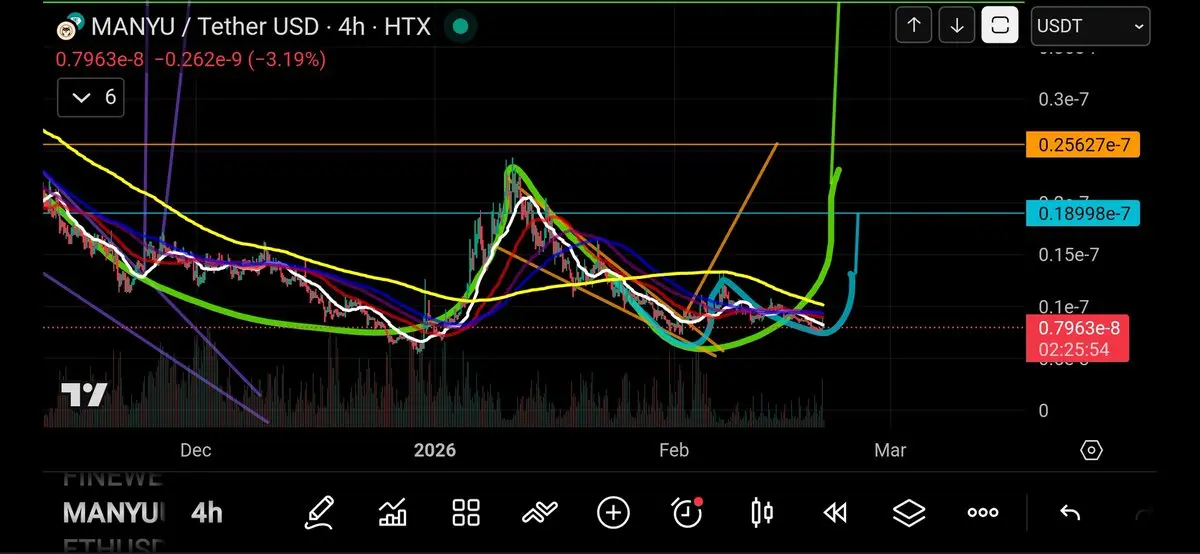Select the orange 0.25627e-7 price label

tap(1083, 145)
